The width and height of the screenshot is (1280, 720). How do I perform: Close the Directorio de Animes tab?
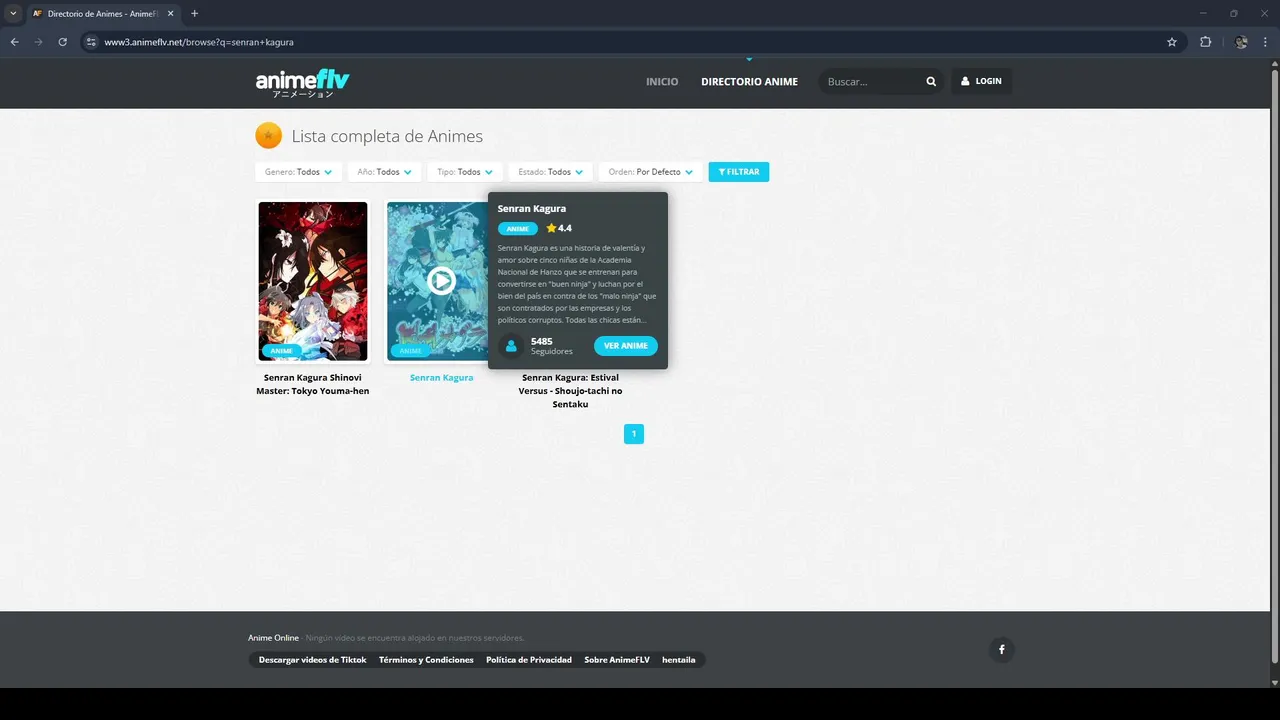tap(170, 13)
